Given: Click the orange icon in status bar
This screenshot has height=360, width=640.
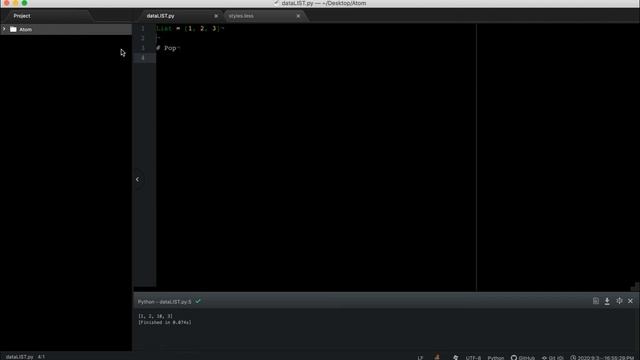Looking at the screenshot, I should pyautogui.click(x=437, y=357).
